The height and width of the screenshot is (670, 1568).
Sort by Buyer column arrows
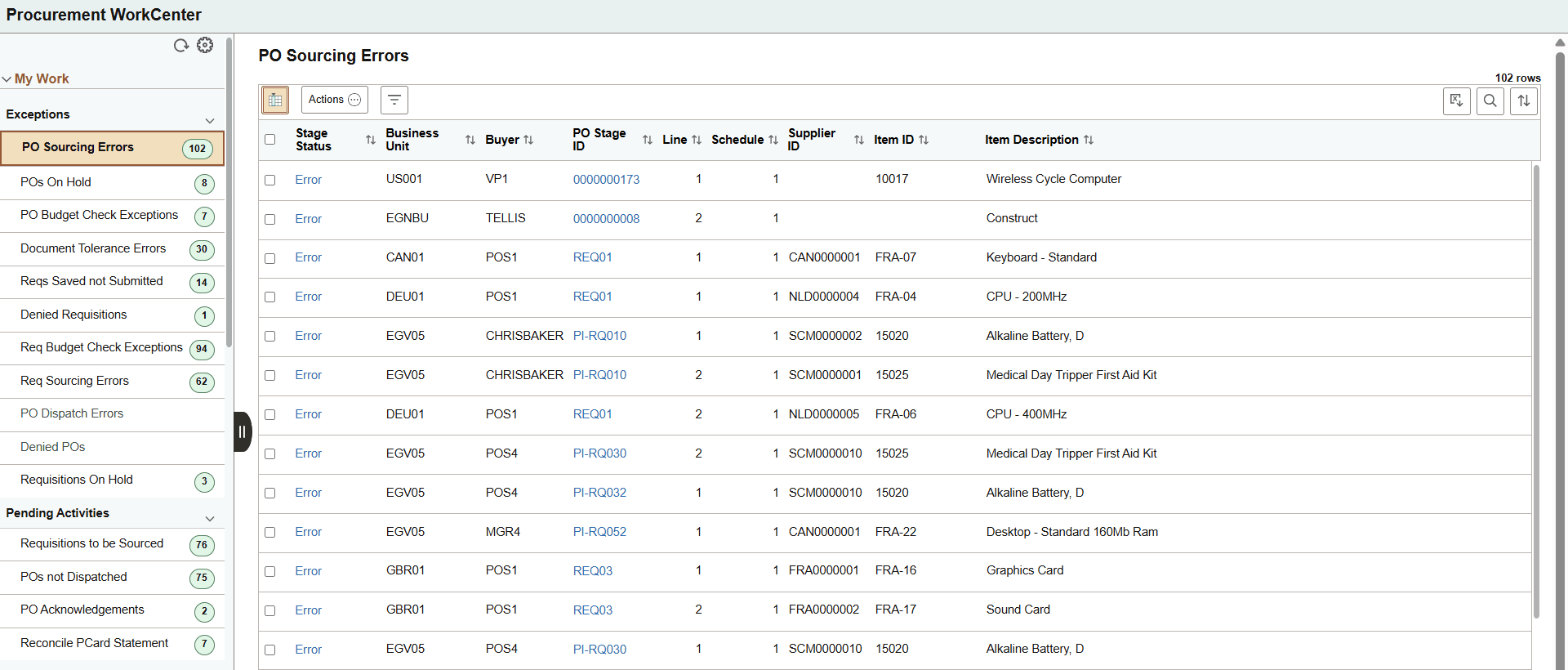[x=528, y=140]
